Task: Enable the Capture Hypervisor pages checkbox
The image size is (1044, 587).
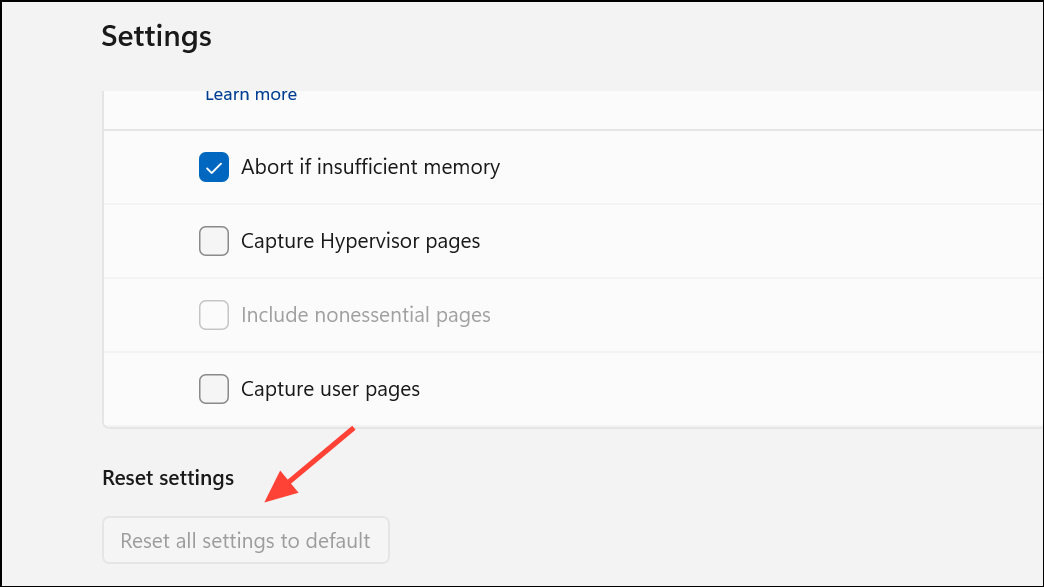Action: point(214,241)
